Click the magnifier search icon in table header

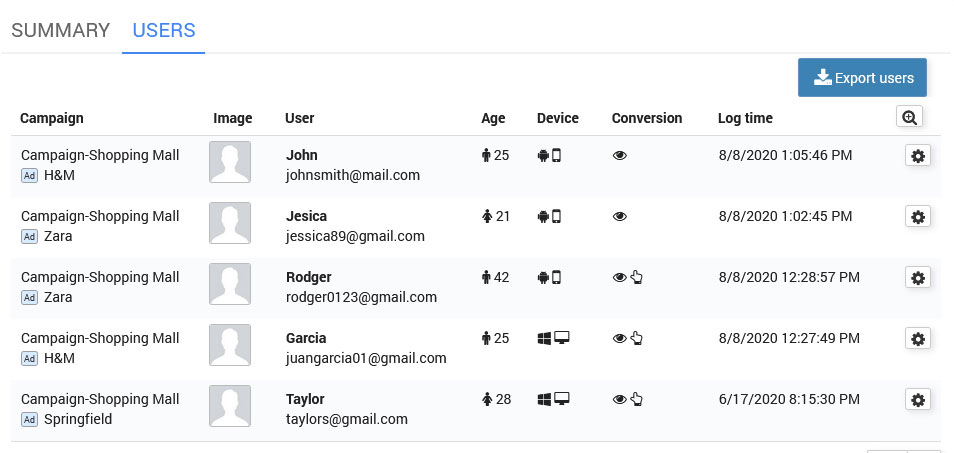909,117
